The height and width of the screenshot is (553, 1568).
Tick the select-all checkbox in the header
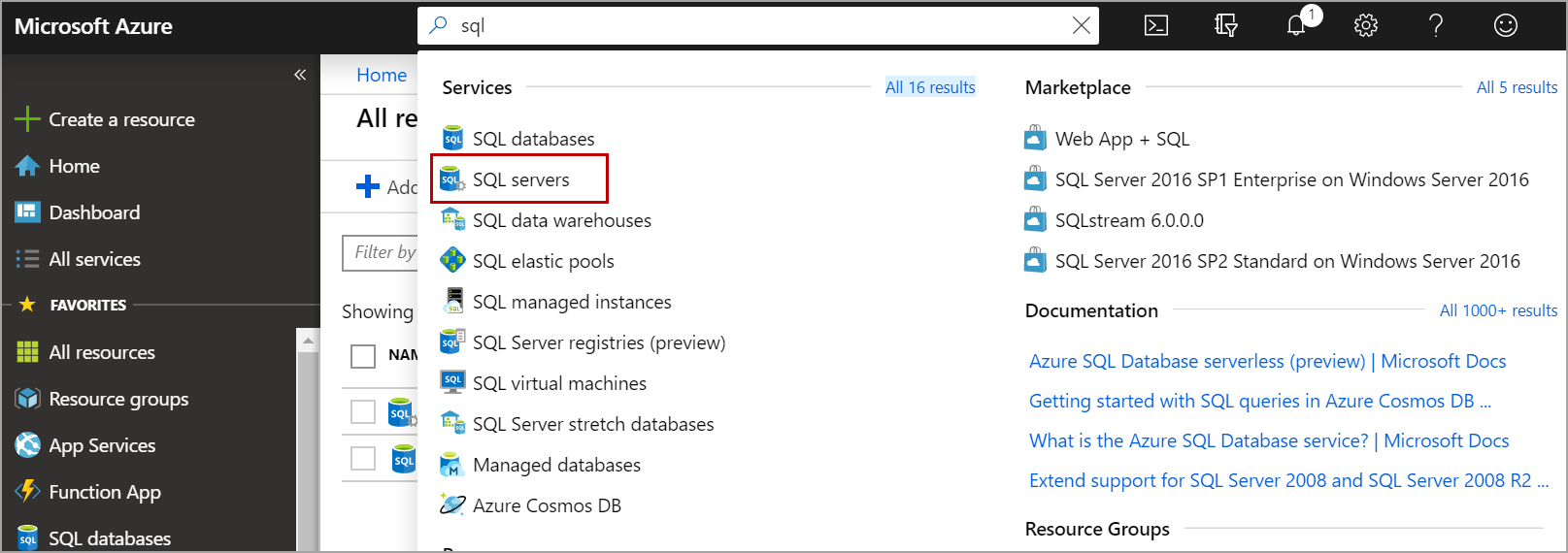point(363,356)
